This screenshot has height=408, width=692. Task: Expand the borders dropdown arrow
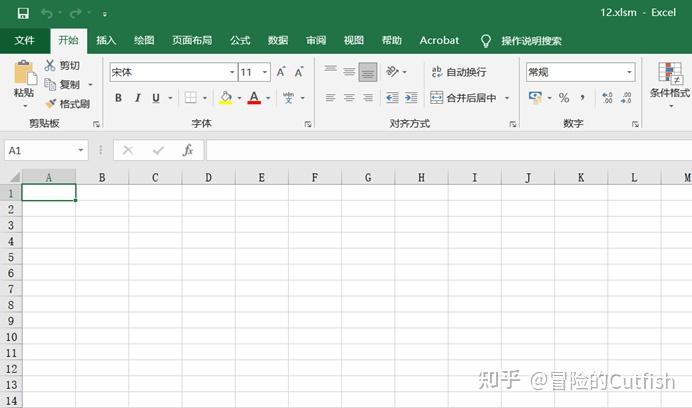click(205, 98)
